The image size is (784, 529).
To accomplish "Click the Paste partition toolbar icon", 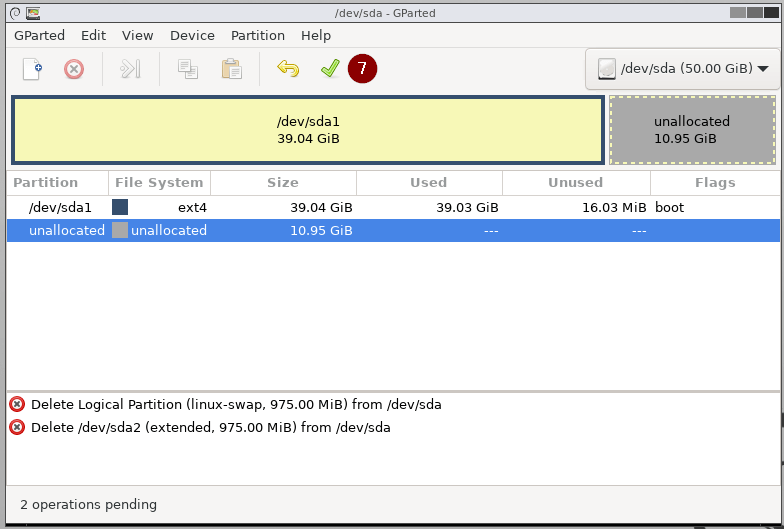I will click(x=232, y=69).
